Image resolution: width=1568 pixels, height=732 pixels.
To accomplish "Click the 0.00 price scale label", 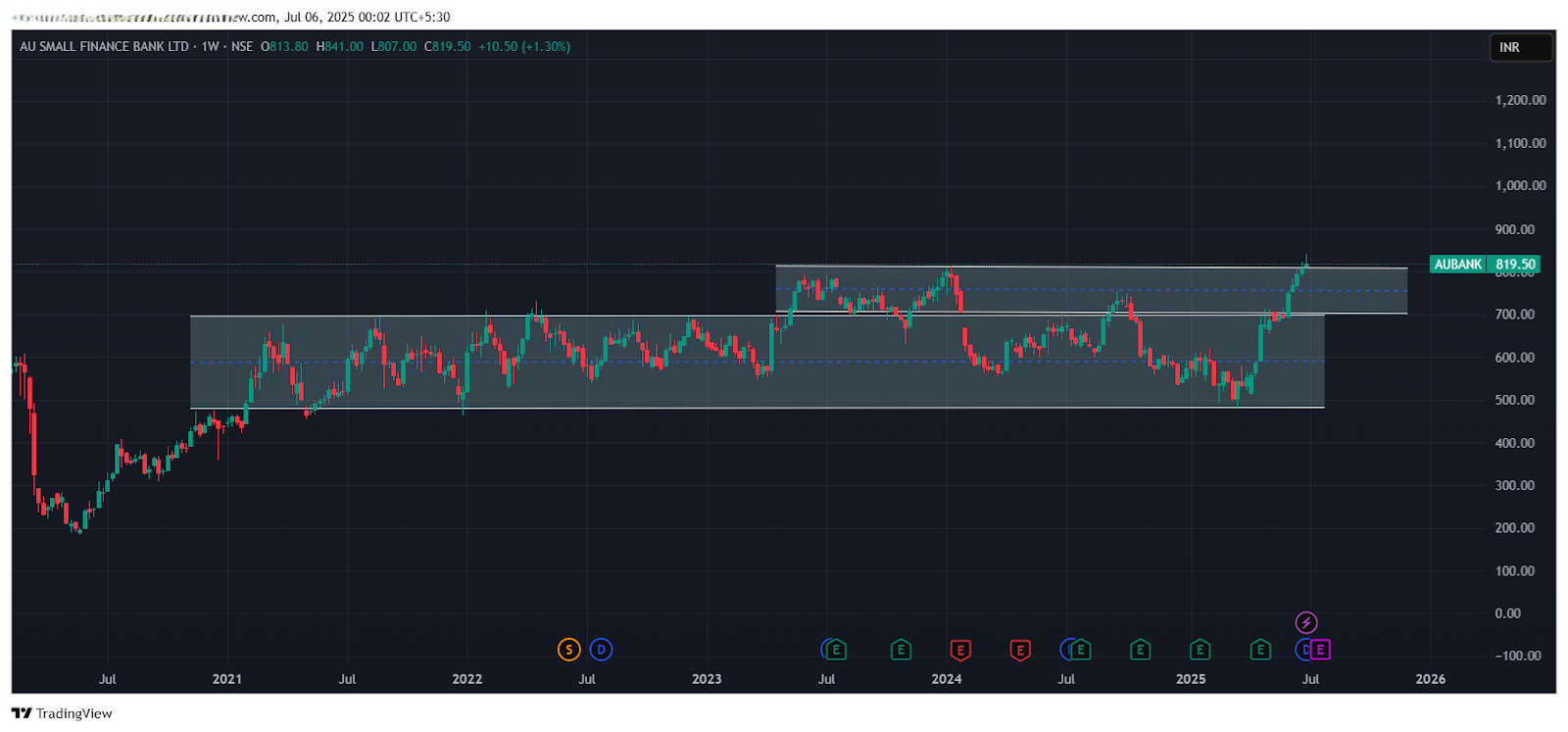I will point(1508,613).
